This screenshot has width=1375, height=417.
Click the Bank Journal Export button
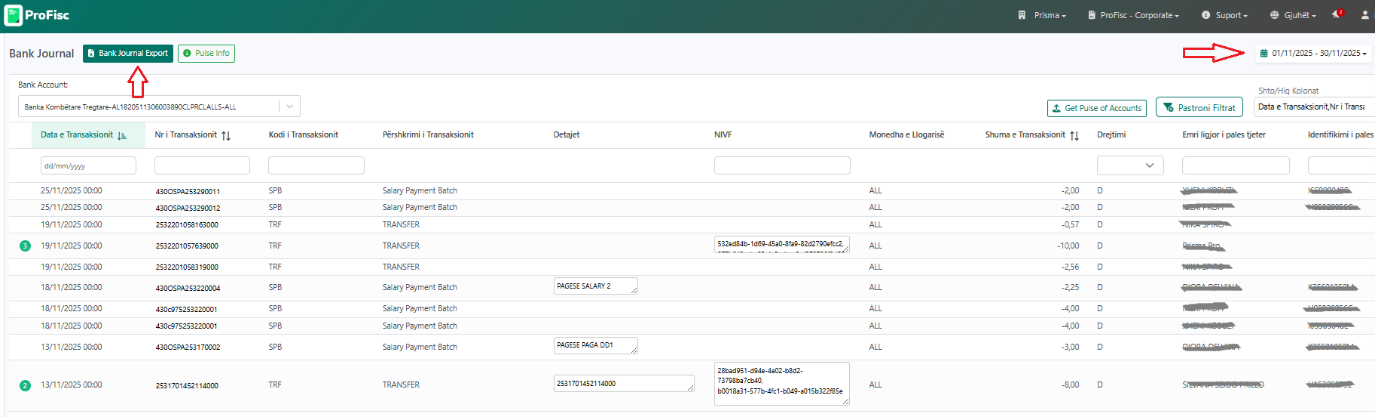tap(128, 53)
